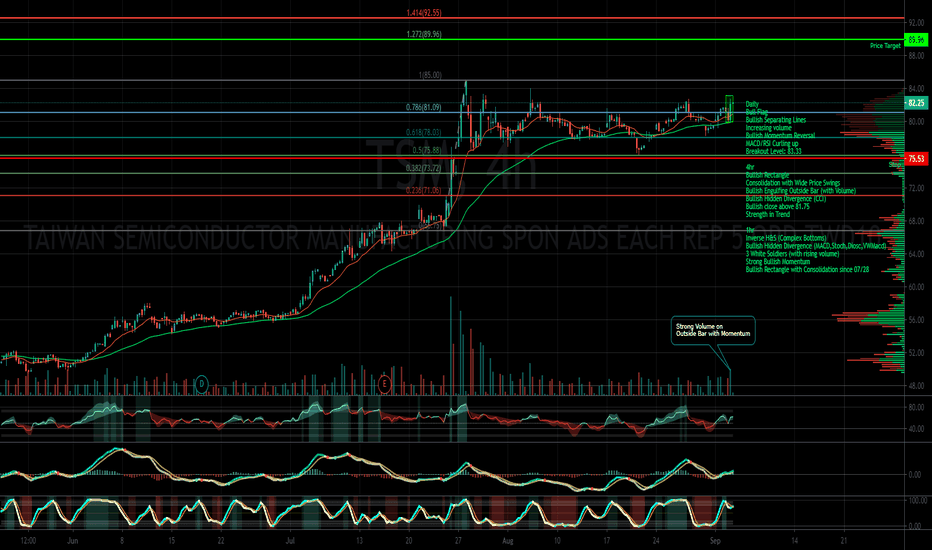Click the 0.618(78.03) Fibonacci label
The image size is (932, 550).
[423, 132]
